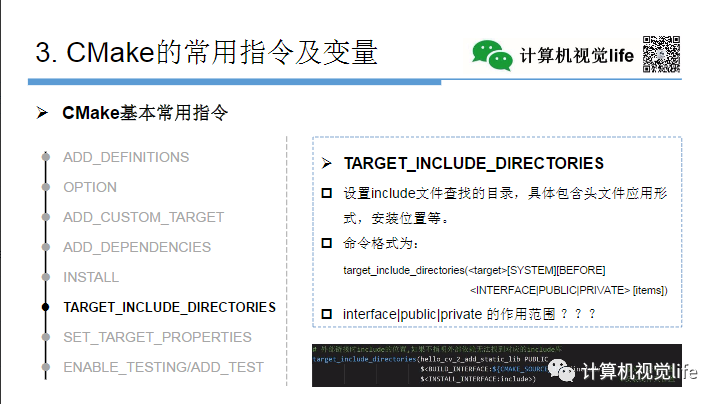
Task: Click the text "设置include文件查找的目录"
Action: 429,193
